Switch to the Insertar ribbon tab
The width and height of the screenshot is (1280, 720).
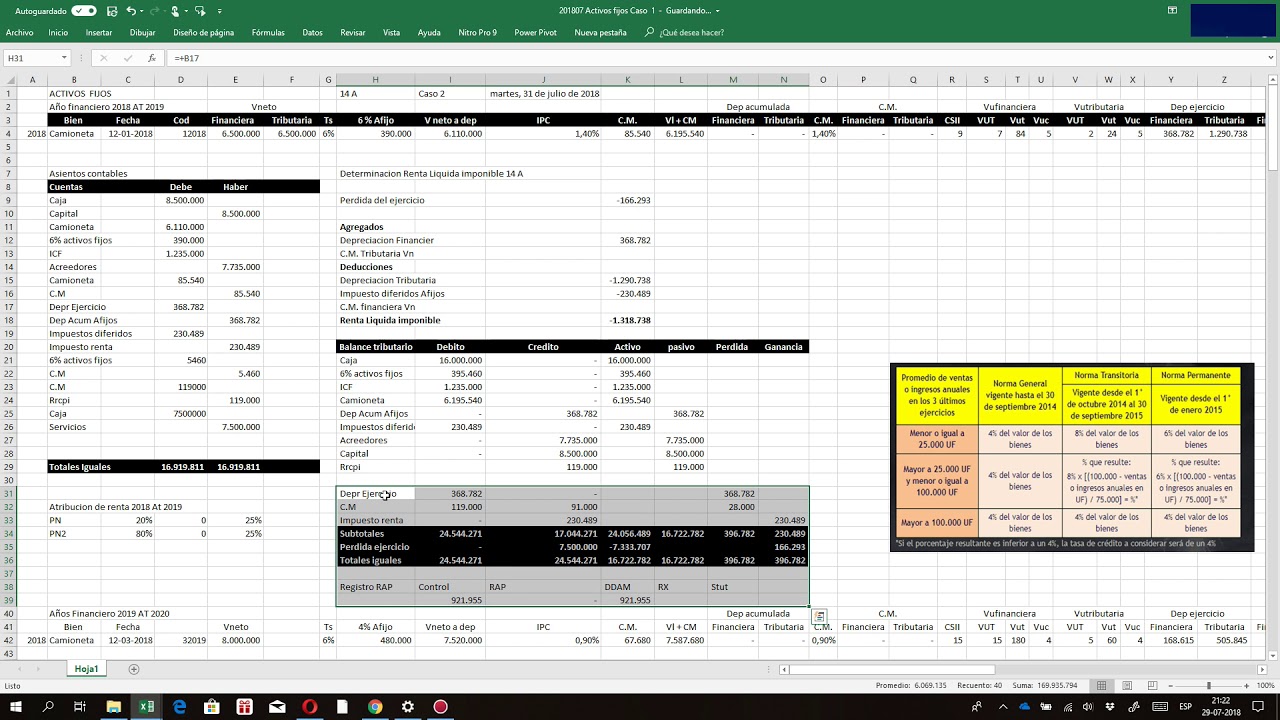coord(99,33)
